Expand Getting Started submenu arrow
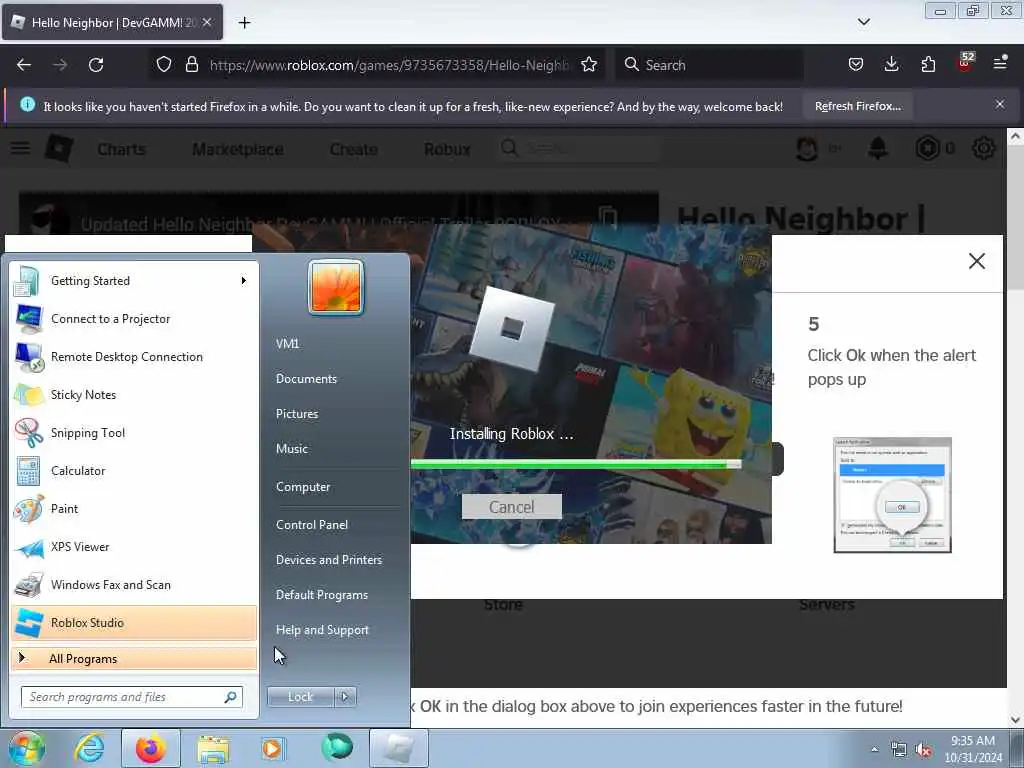This screenshot has height=768, width=1024. click(244, 281)
